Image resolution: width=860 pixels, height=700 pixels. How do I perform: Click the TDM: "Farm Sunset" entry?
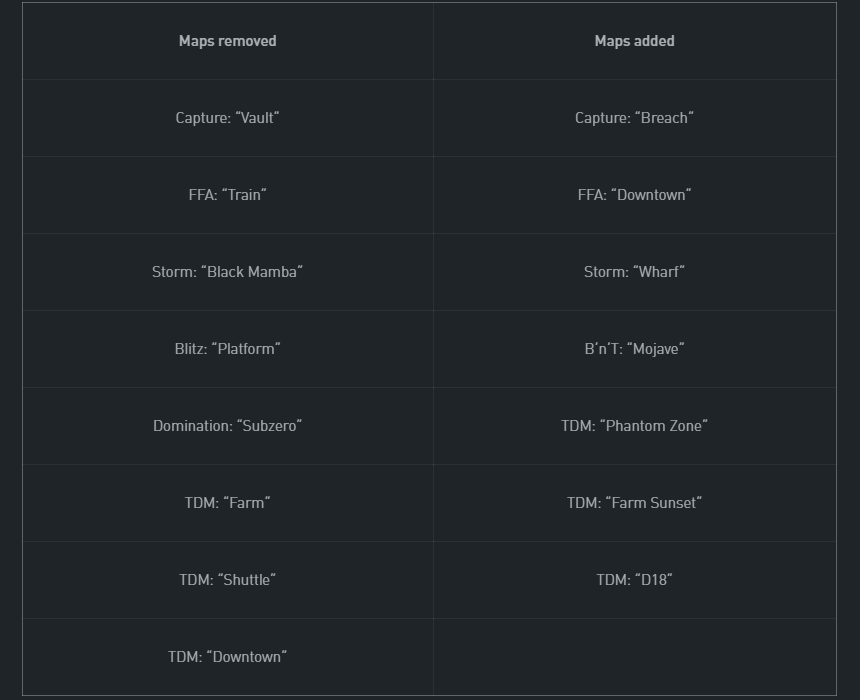tap(634, 503)
